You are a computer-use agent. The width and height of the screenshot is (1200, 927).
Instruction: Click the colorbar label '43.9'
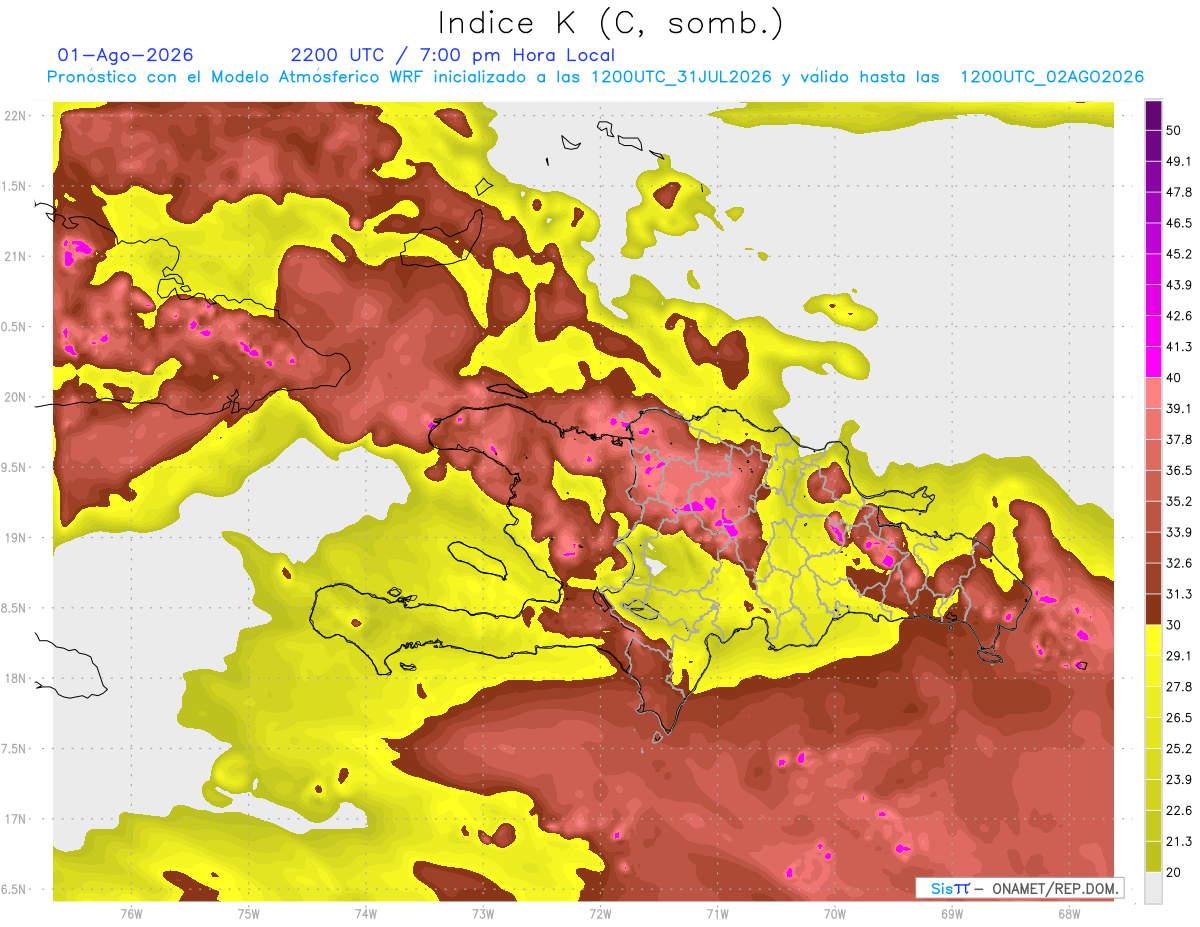pyautogui.click(x=1180, y=285)
